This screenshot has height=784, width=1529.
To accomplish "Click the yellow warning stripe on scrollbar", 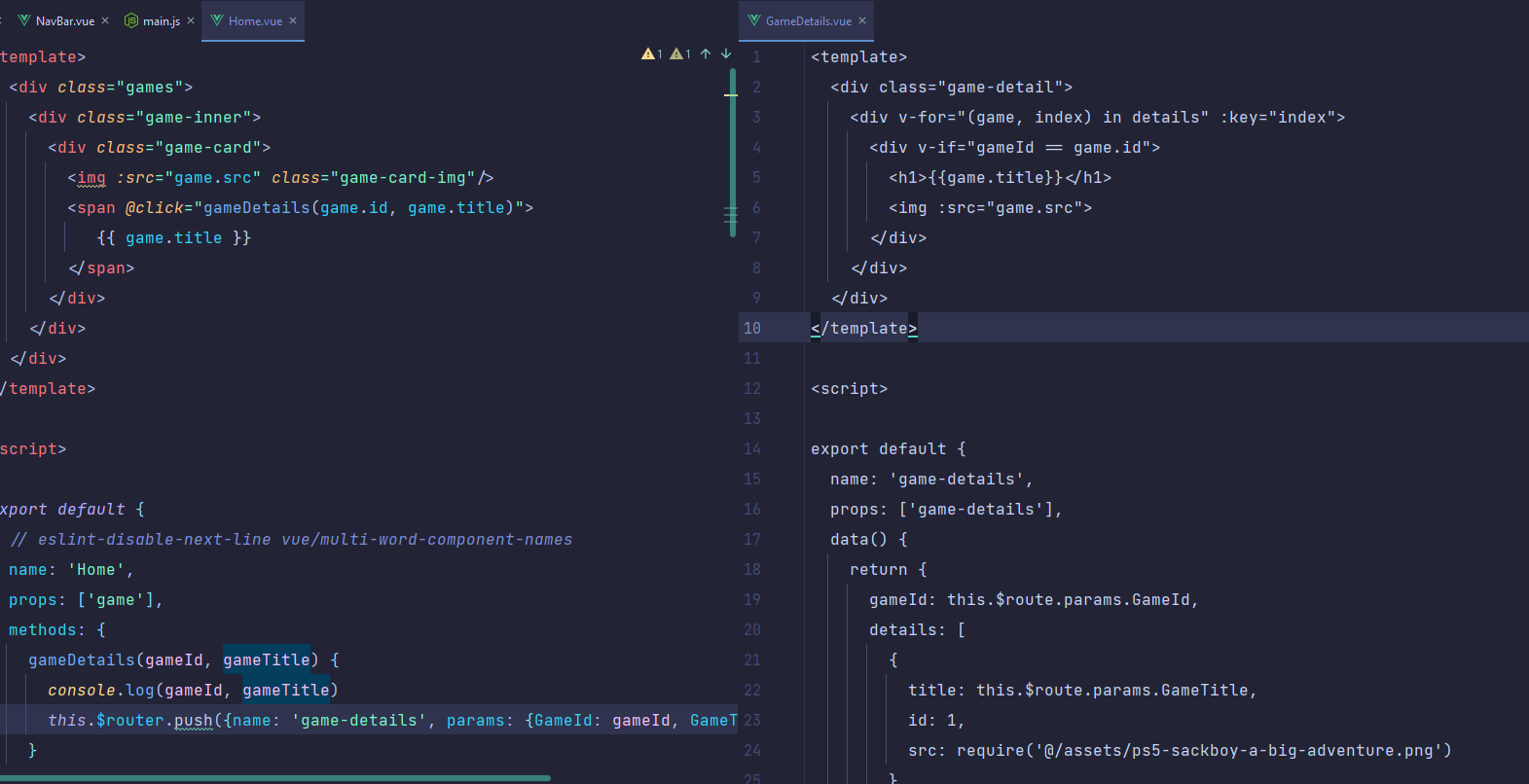I will tap(731, 95).
